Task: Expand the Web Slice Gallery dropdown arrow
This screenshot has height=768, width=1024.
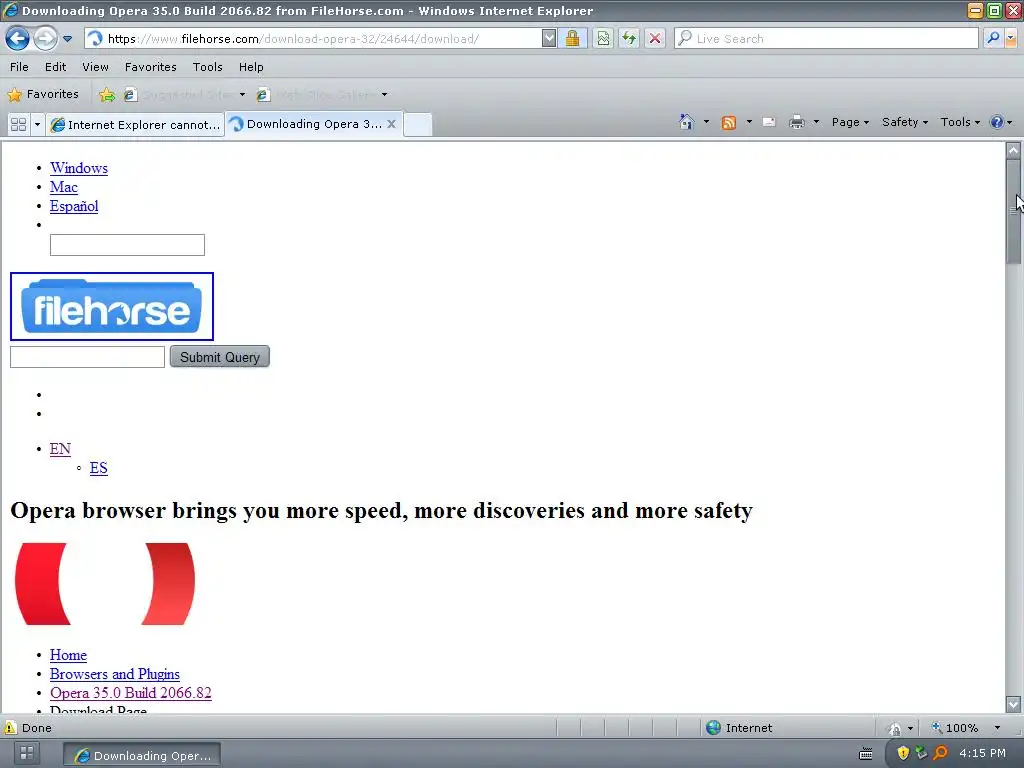Action: (384, 95)
